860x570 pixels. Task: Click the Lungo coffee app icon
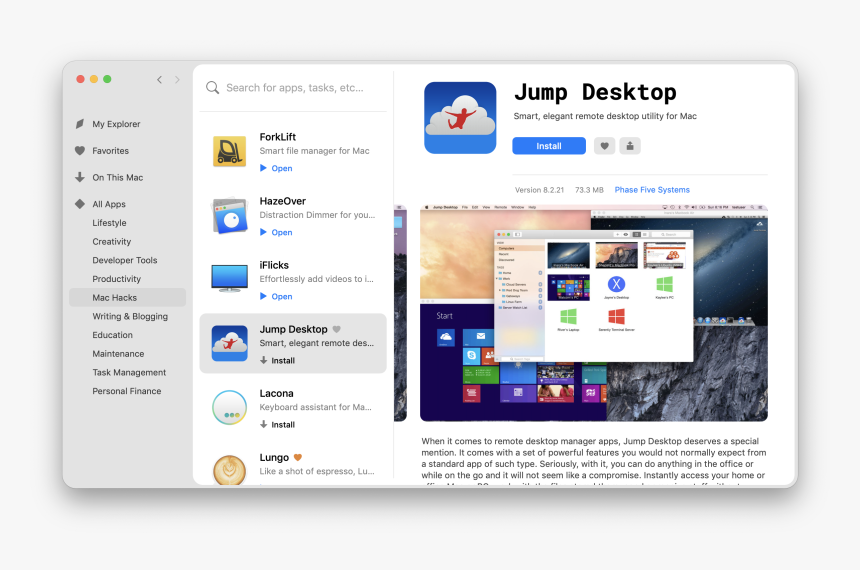pyautogui.click(x=229, y=470)
